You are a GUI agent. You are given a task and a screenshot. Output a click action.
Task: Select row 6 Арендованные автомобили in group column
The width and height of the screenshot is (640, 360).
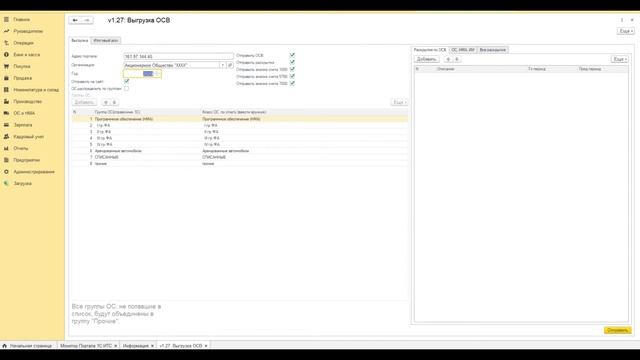pyautogui.click(x=118, y=151)
